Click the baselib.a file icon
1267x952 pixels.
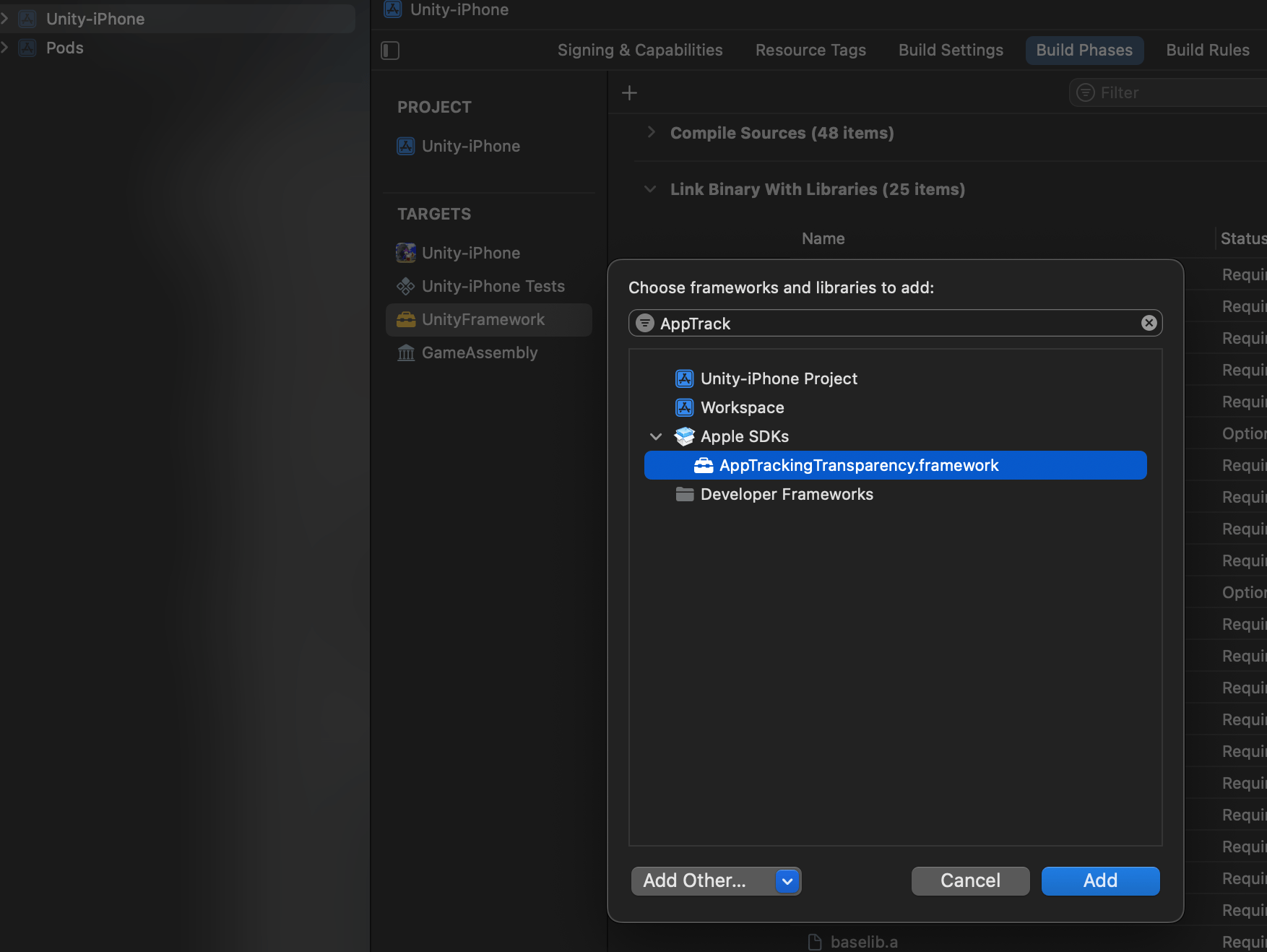[x=815, y=942]
